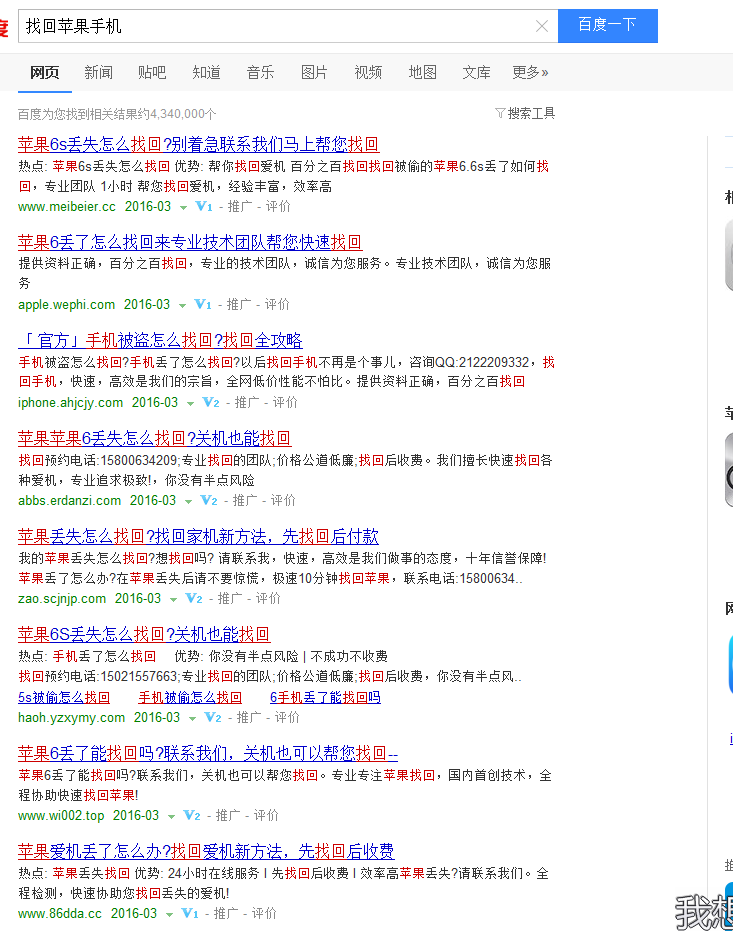This screenshot has width=733, height=931.
Task: Click 评价 for iphone.ahjcjy.com result
Action: pyautogui.click(x=285, y=402)
